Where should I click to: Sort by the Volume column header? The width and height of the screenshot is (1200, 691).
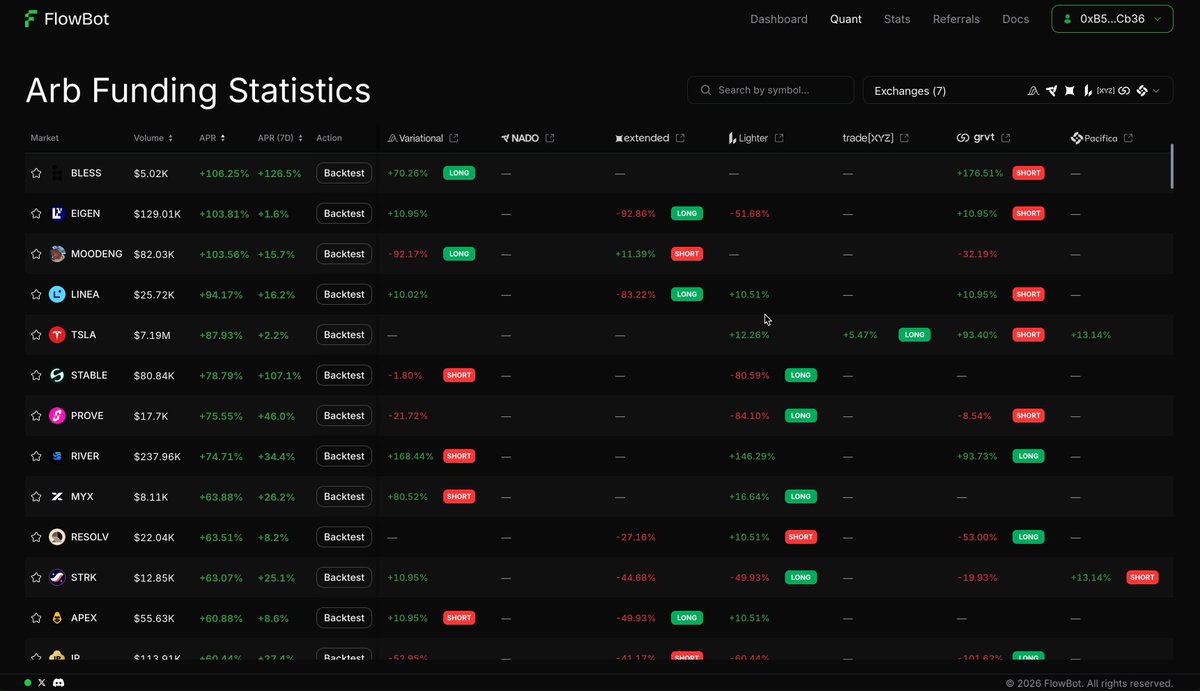click(x=153, y=138)
